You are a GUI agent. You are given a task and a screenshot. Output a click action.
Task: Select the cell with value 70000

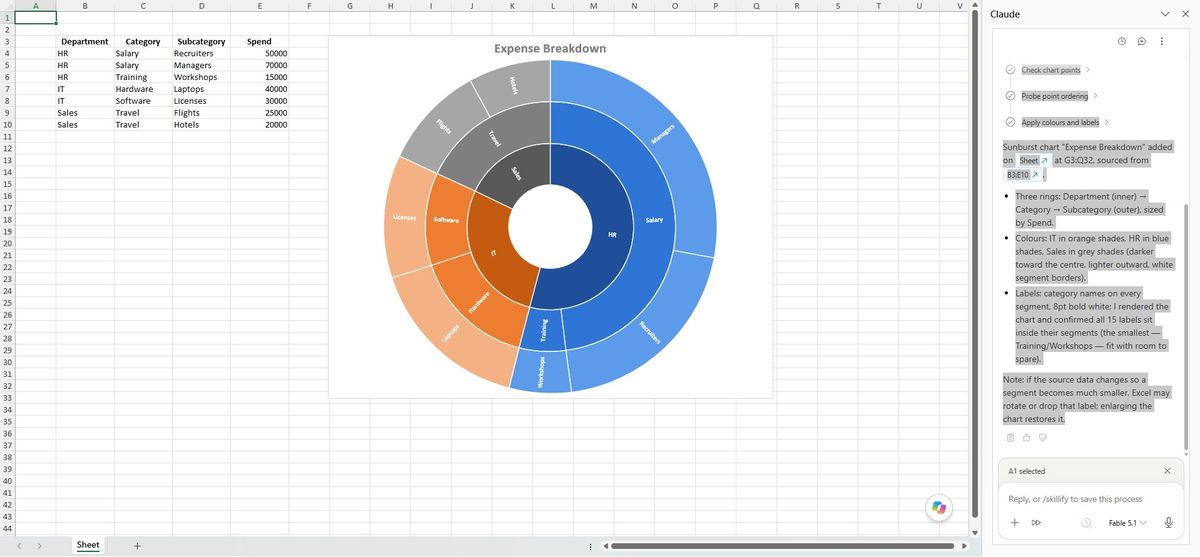pyautogui.click(x=260, y=65)
